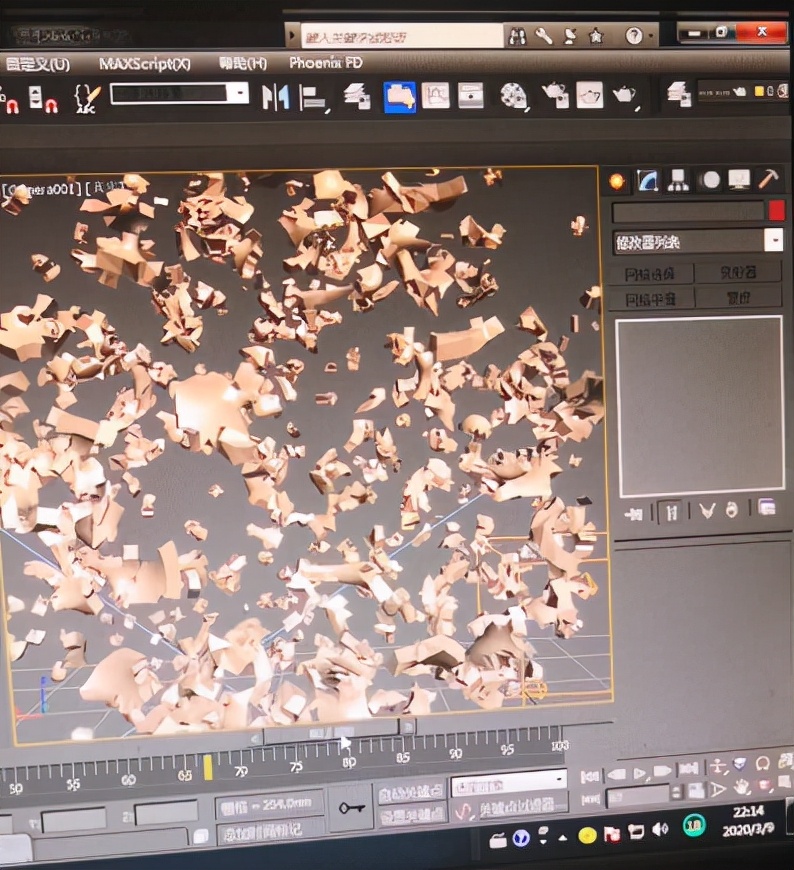Open the Phoenix FD menu
Screen dimensions: 794x870
coord(325,63)
